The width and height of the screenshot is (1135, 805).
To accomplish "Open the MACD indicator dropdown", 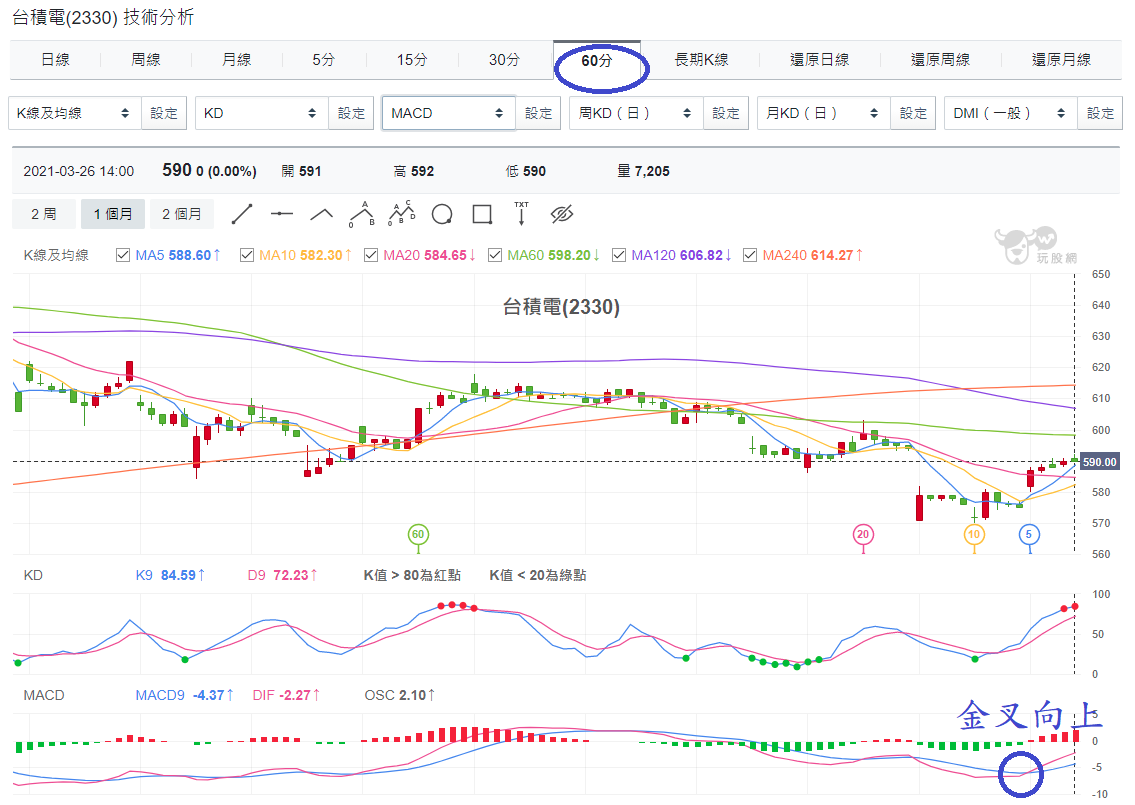I will pyautogui.click(x=449, y=113).
